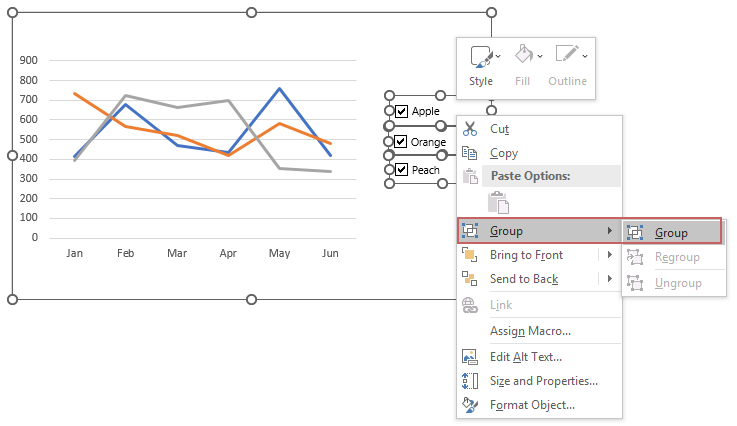Screen dimensions: 737x426
Task: Select Ungroup in the submenu
Action: 674,283
